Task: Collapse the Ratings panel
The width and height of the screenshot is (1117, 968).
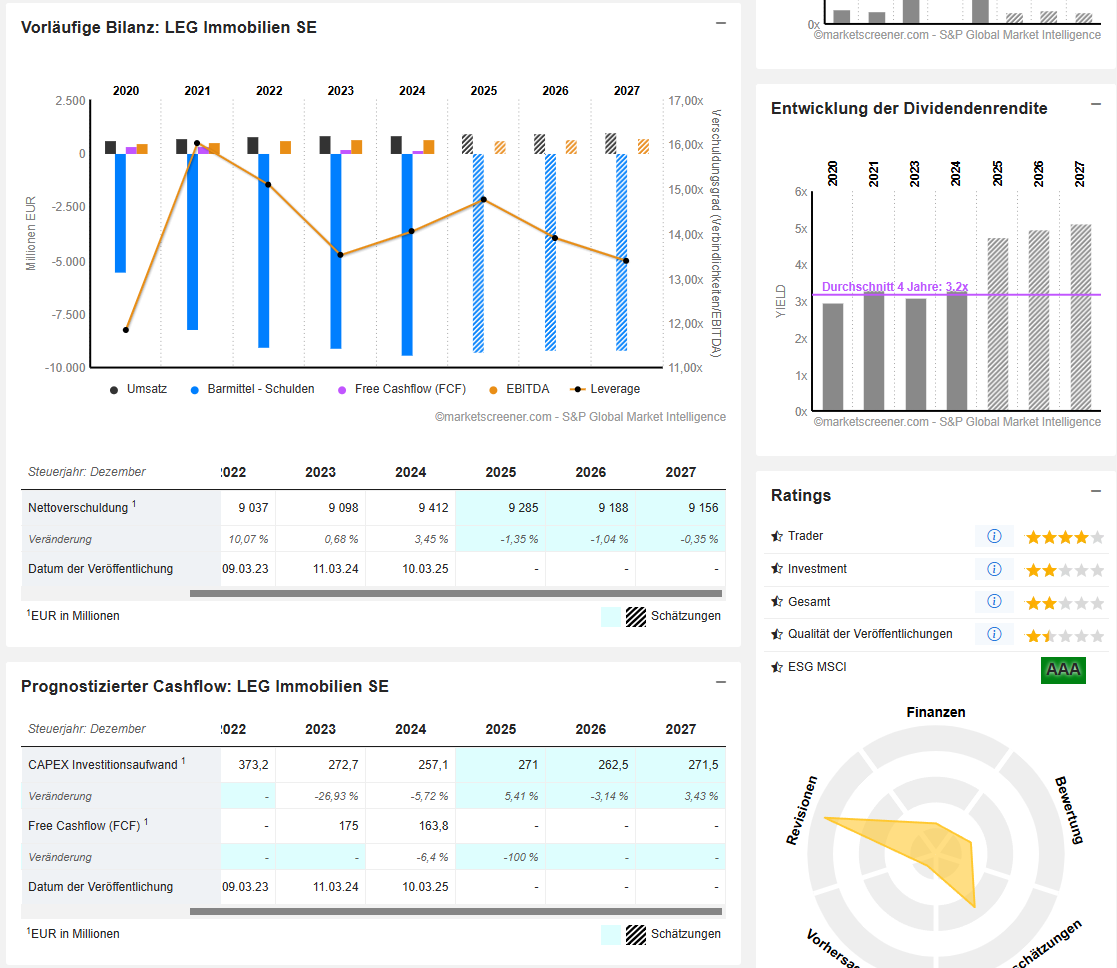Action: (x=1096, y=491)
